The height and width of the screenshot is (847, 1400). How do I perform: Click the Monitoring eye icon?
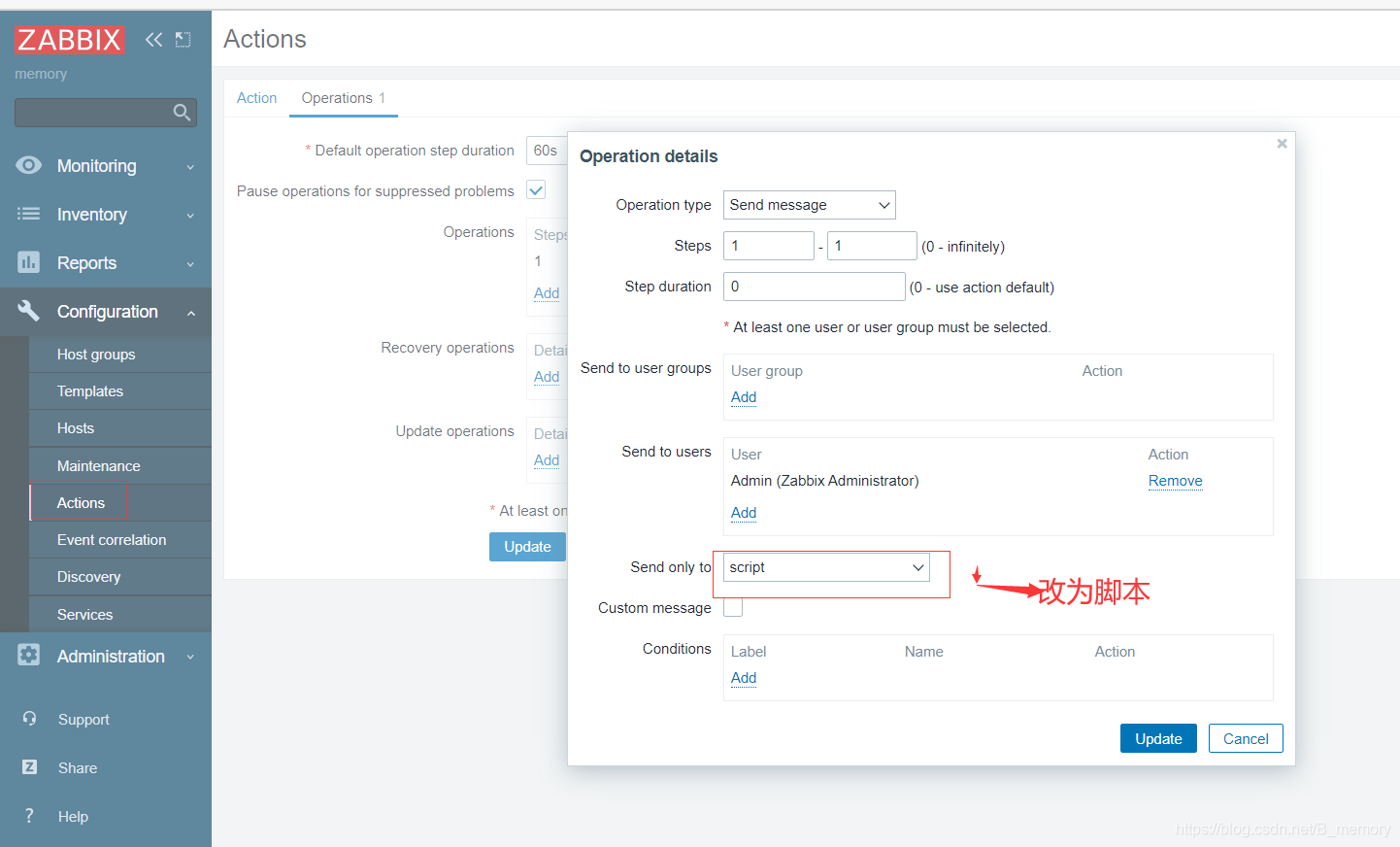[29, 165]
